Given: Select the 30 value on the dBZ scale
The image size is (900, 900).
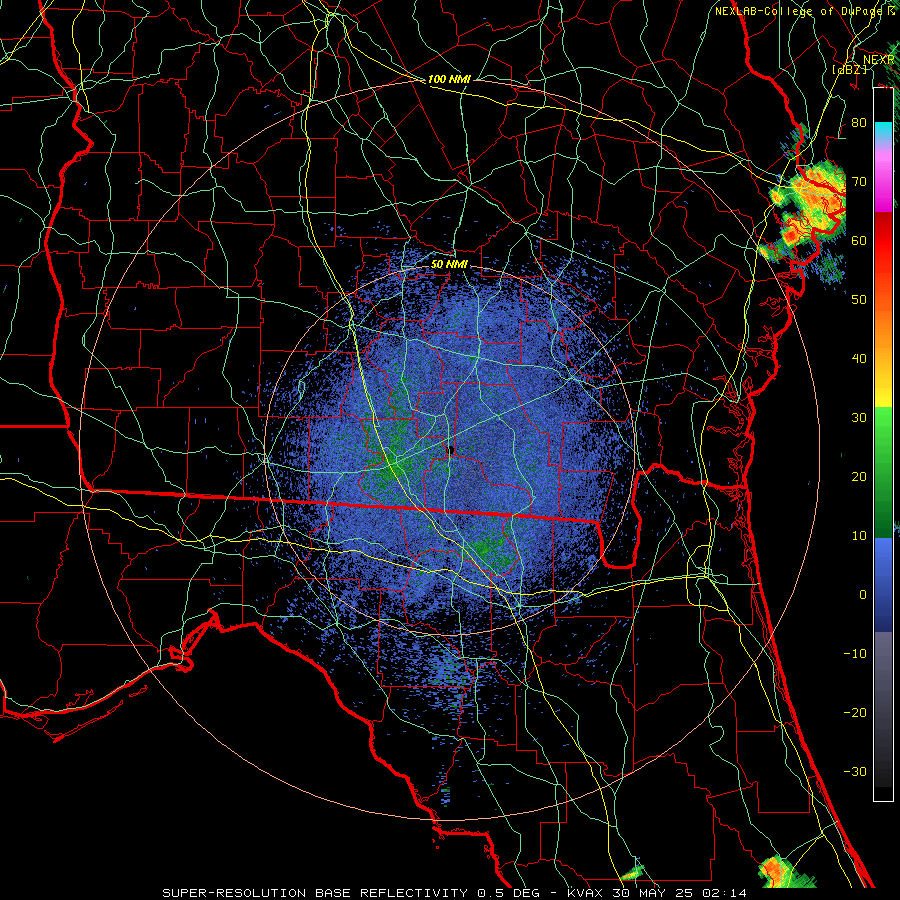Looking at the screenshot, I should point(859,418).
